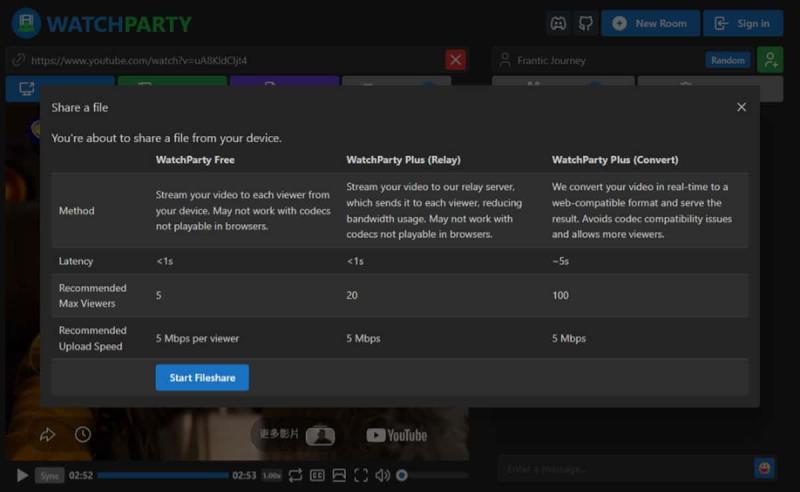The image size is (800, 492).
Task: Enter fullscreen mode
Action: pos(361,476)
